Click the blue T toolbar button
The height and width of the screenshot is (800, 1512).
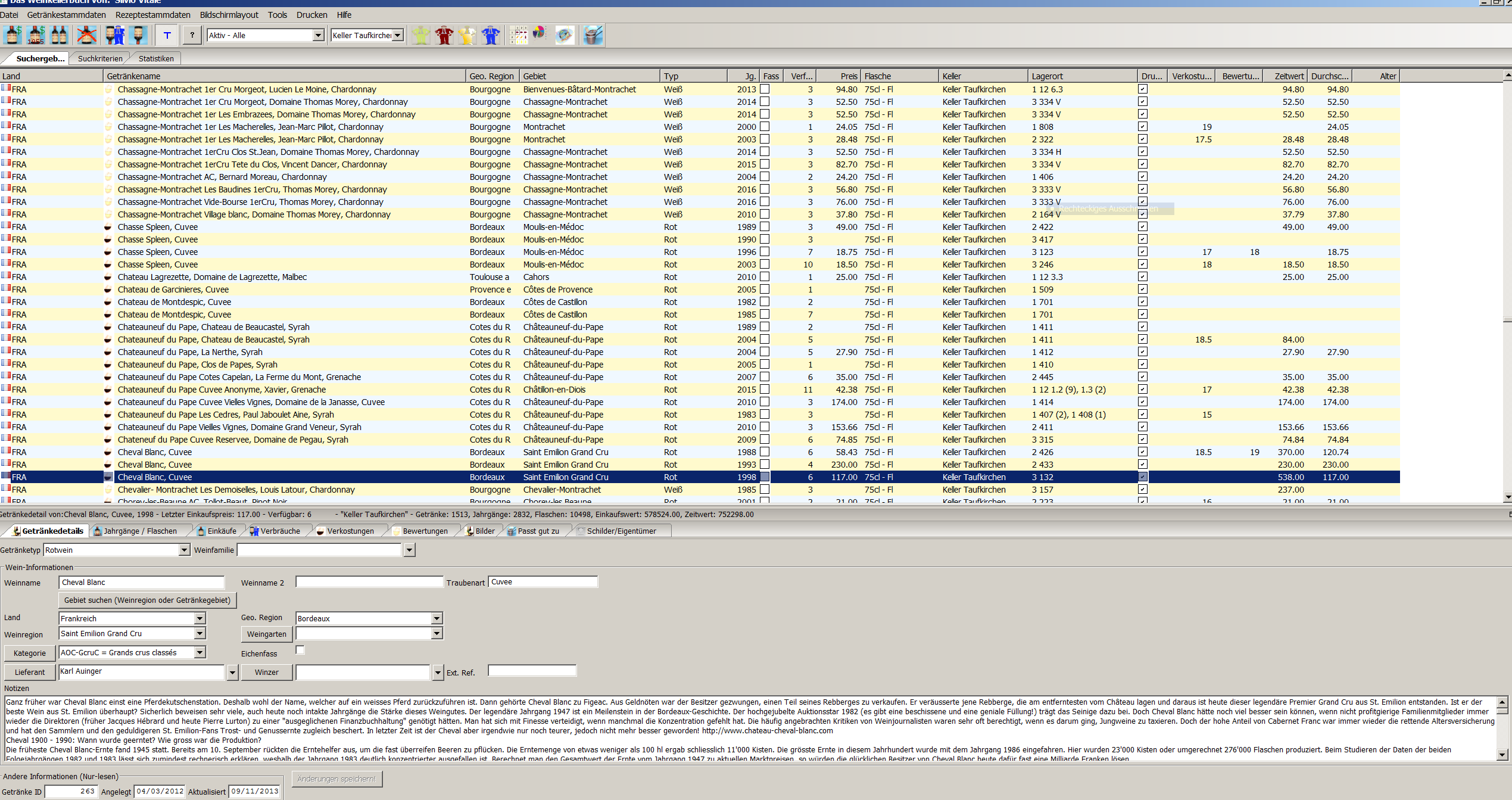[x=167, y=35]
